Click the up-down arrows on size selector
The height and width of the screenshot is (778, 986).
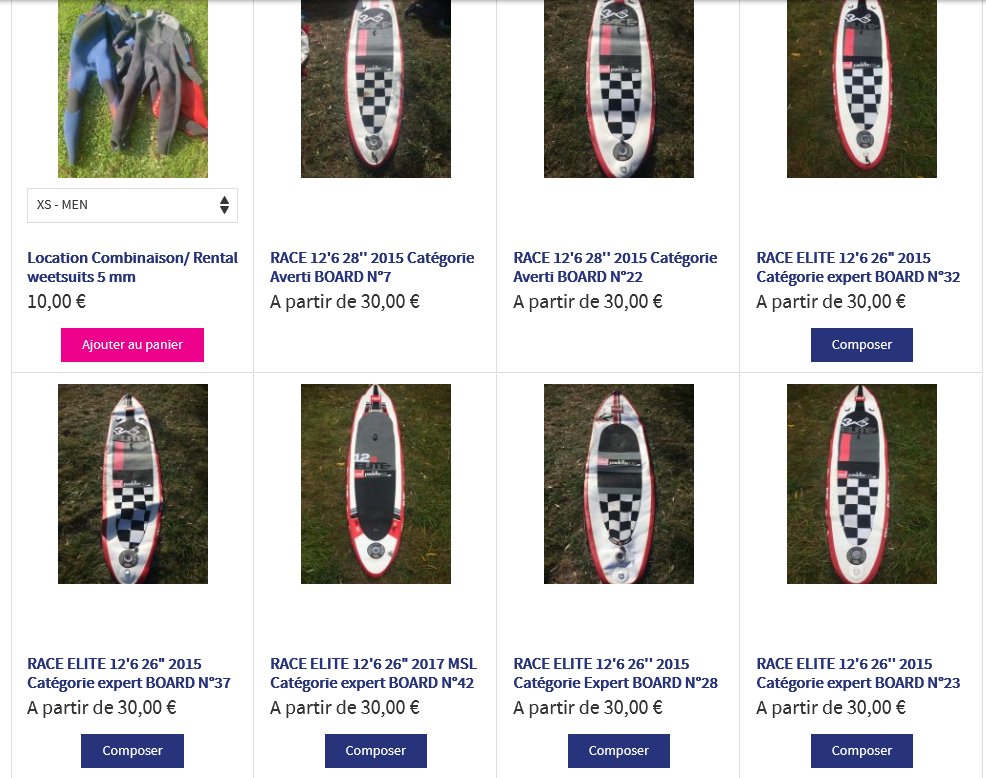point(224,205)
